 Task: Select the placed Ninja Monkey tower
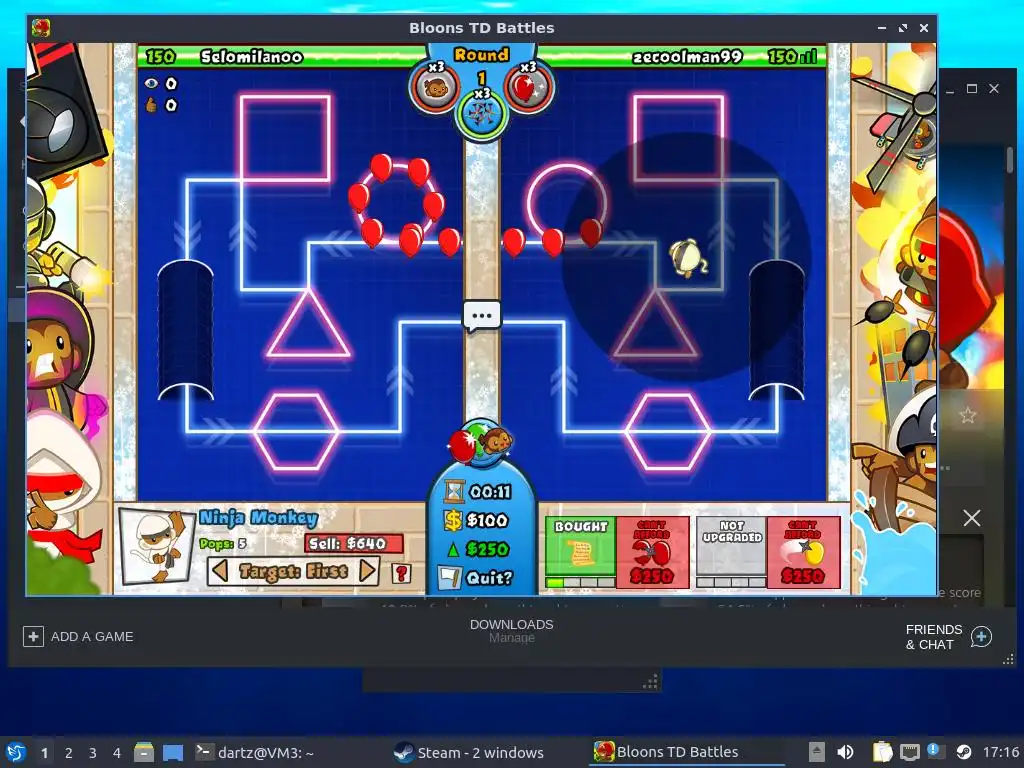click(688, 257)
